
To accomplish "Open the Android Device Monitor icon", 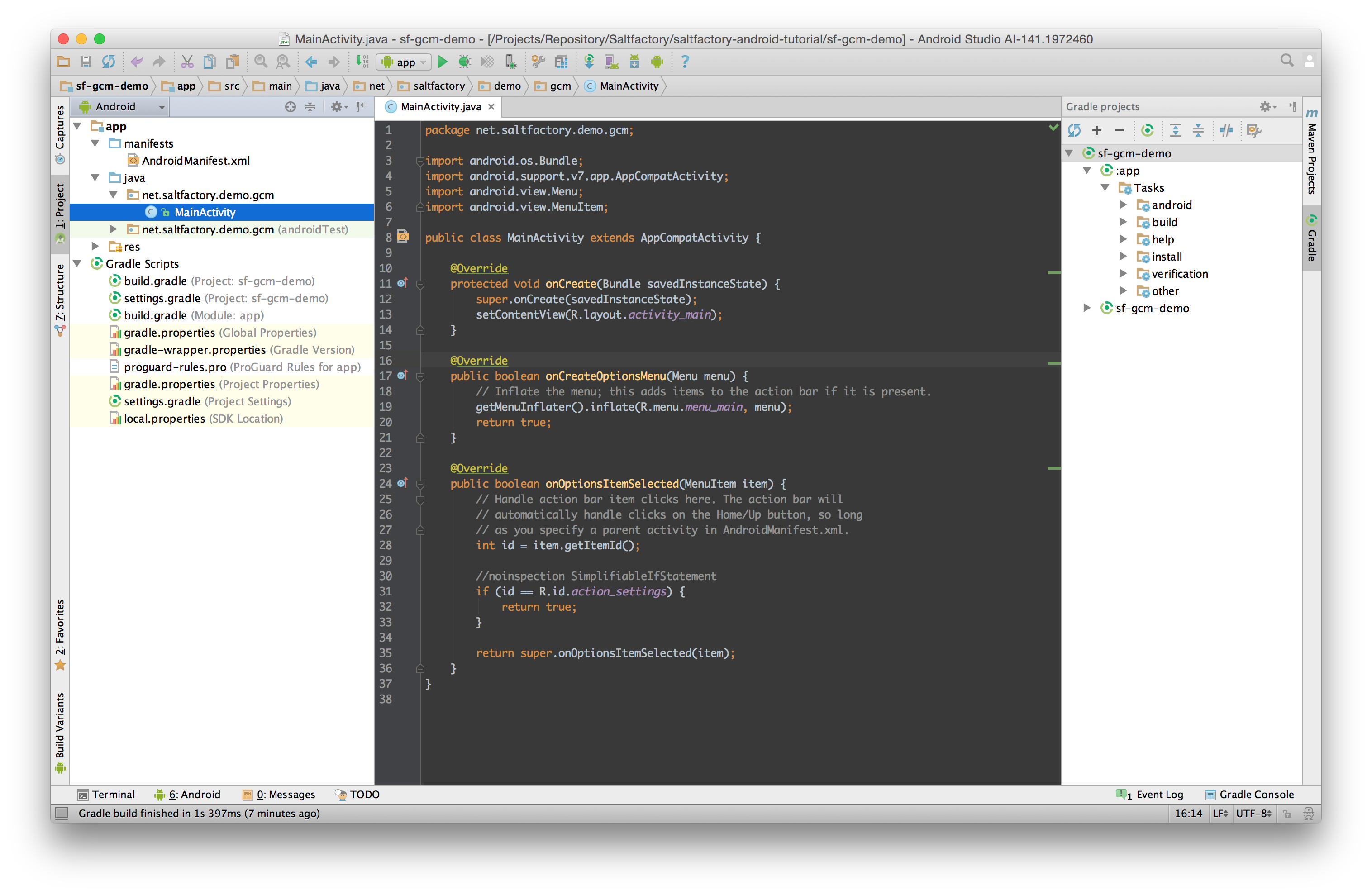I will point(657,62).
